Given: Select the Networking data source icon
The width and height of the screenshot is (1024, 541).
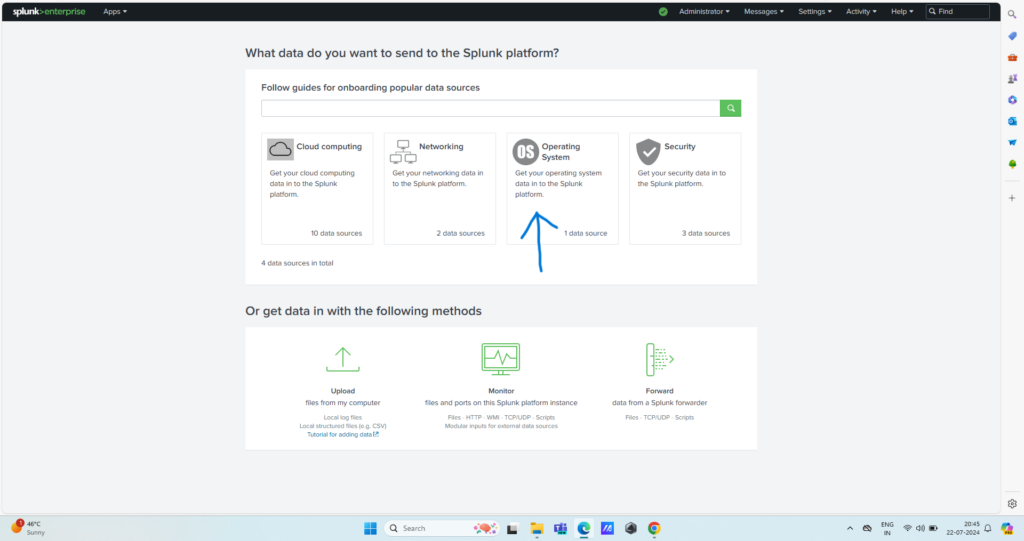Looking at the screenshot, I should [402, 151].
